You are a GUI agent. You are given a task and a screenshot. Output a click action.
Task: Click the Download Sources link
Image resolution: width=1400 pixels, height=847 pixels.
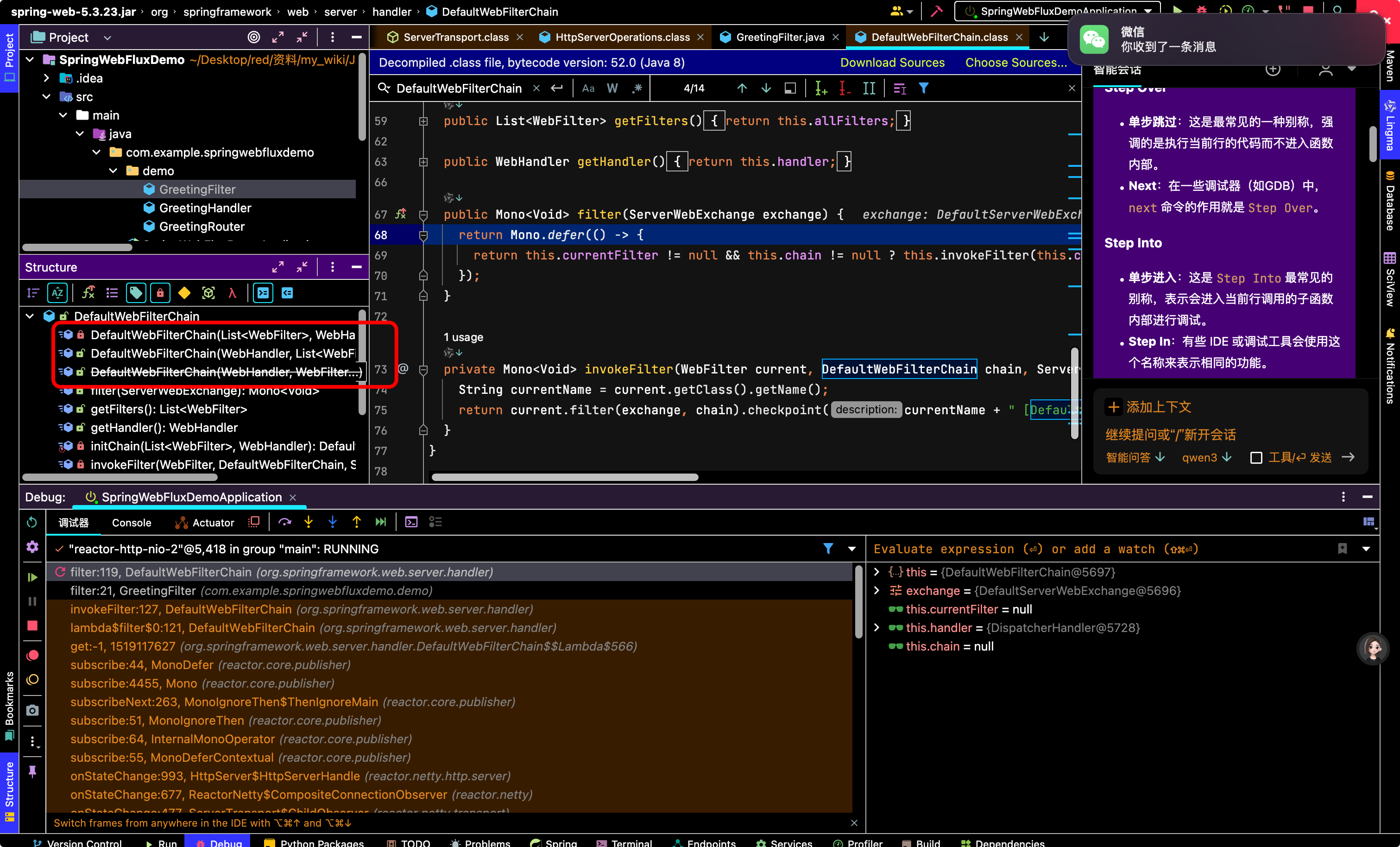click(892, 63)
